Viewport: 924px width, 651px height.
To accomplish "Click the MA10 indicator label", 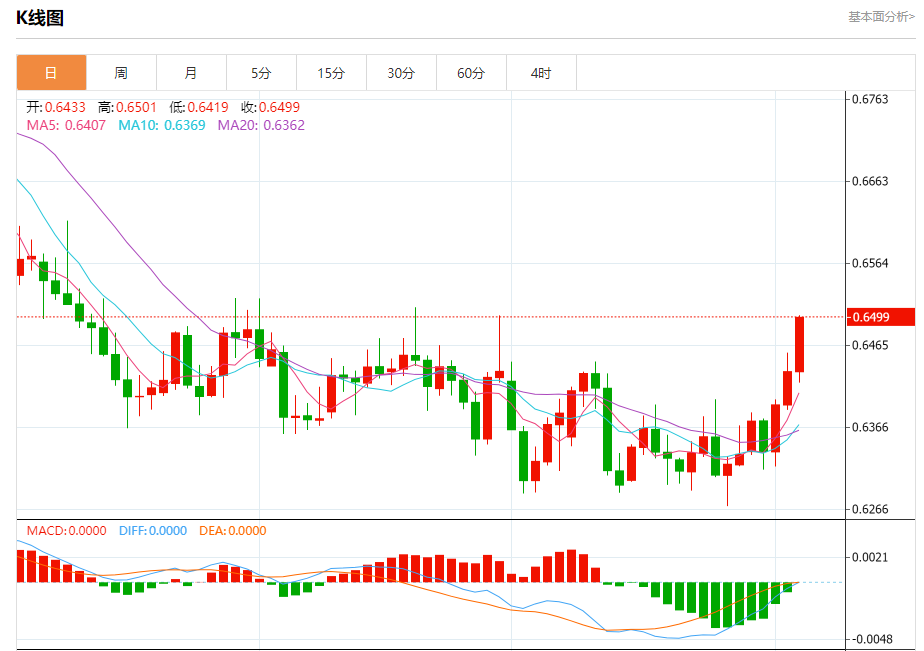I will 162,125.
